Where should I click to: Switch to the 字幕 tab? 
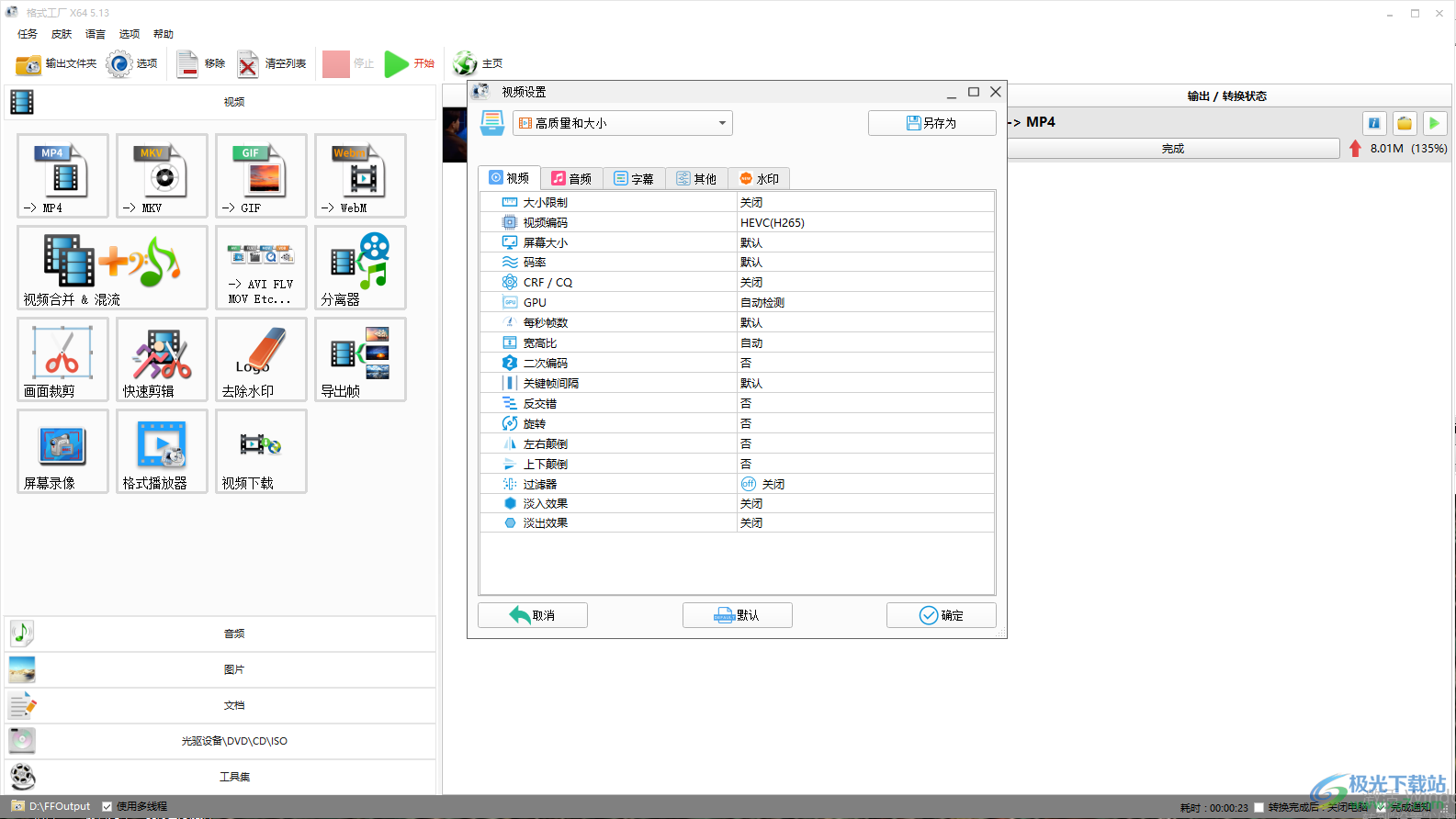click(634, 178)
